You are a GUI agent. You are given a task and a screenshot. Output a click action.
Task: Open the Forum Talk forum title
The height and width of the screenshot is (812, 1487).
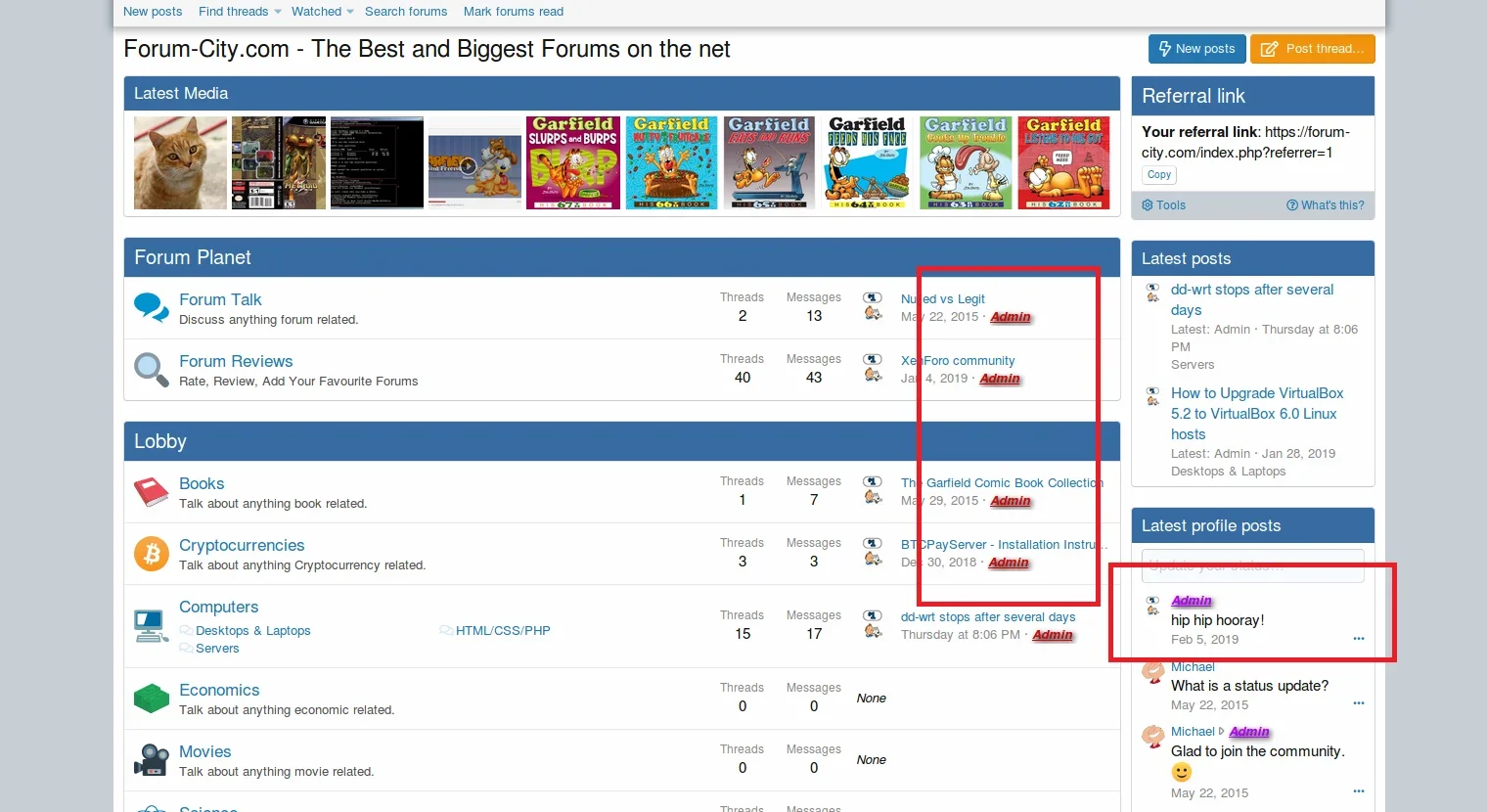(220, 299)
